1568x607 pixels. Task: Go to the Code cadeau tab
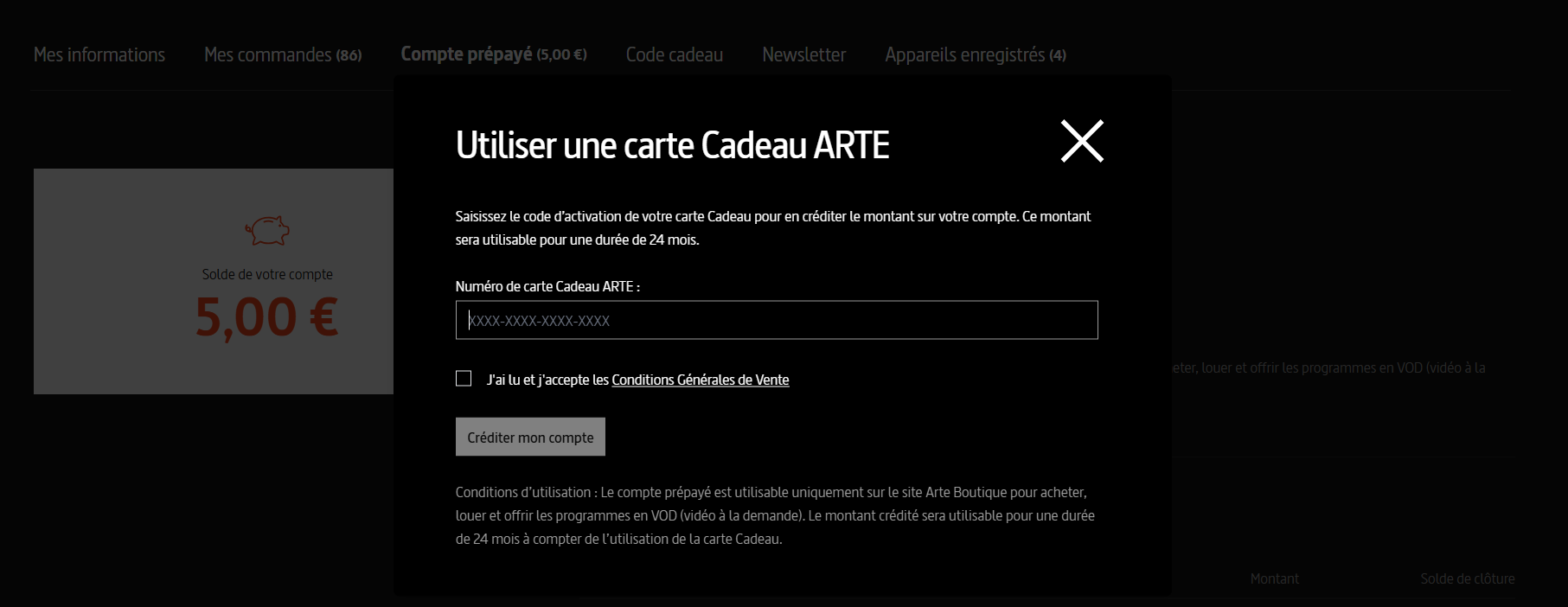pyautogui.click(x=675, y=54)
